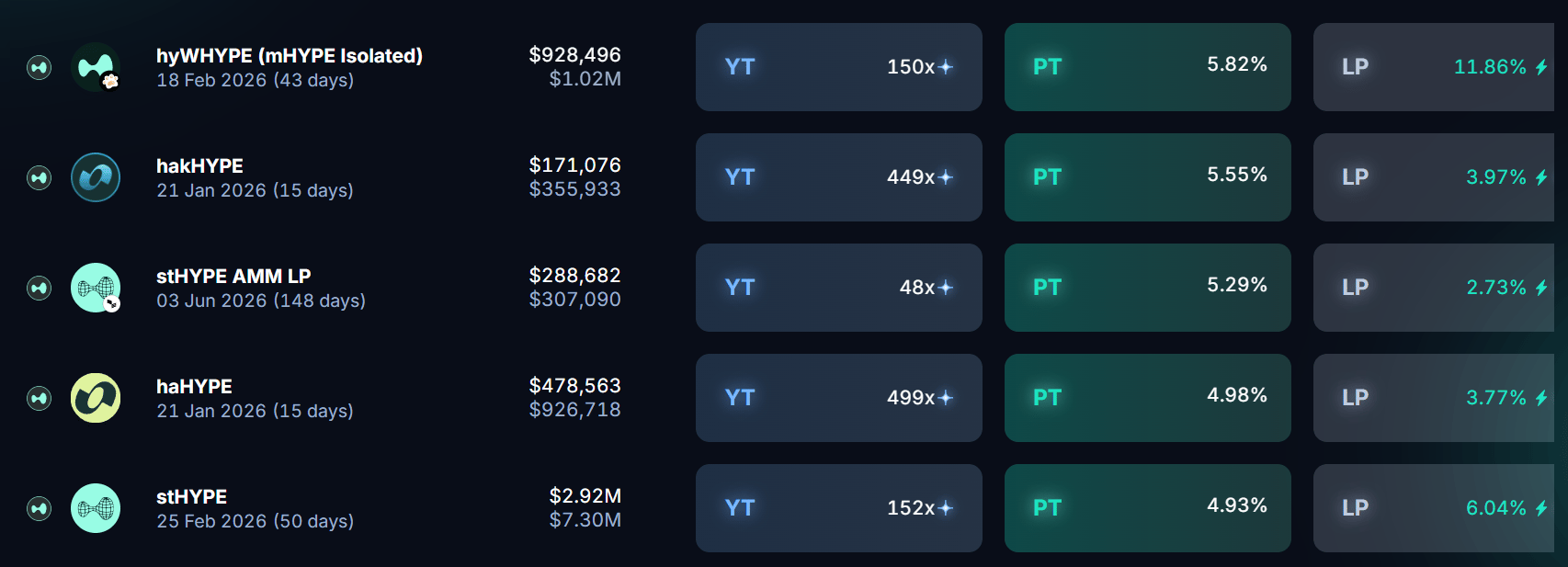Click the YT 152x button for stHYPE
This screenshot has height=567, width=1568.
838,508
